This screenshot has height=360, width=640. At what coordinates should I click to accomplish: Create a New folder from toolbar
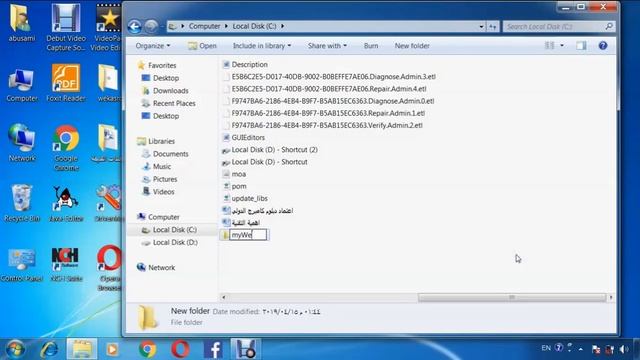[412, 46]
